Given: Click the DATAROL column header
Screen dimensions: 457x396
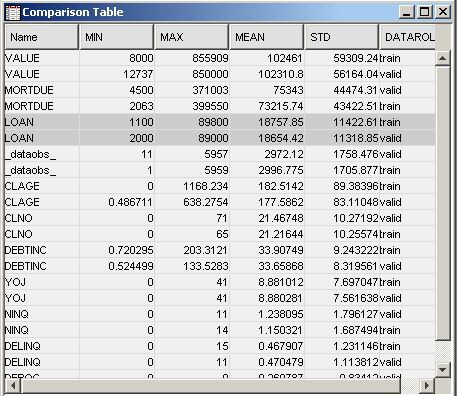Looking at the screenshot, I should (x=407, y=37).
